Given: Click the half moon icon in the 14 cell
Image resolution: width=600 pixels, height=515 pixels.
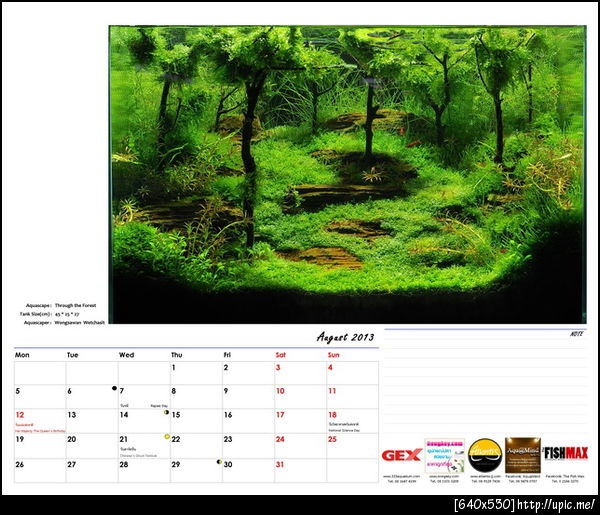Looking at the screenshot, I should coord(166,412).
